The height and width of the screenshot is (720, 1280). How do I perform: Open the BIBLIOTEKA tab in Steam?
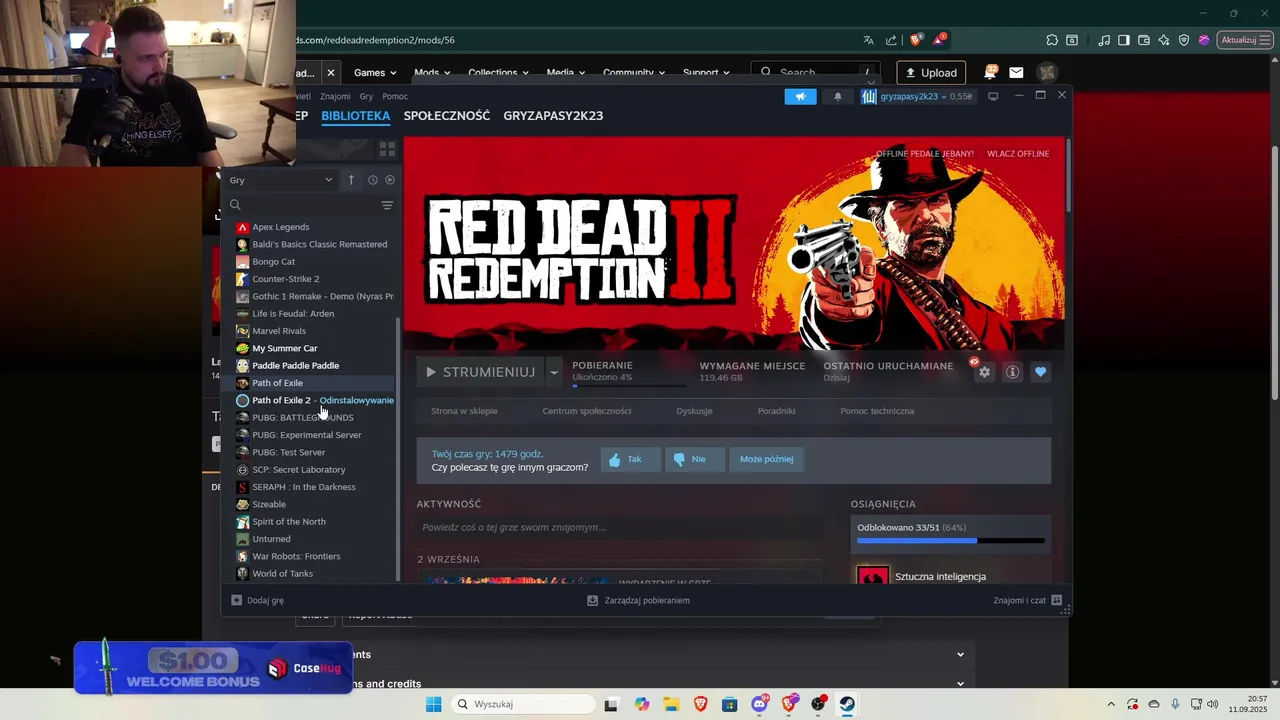click(x=355, y=116)
